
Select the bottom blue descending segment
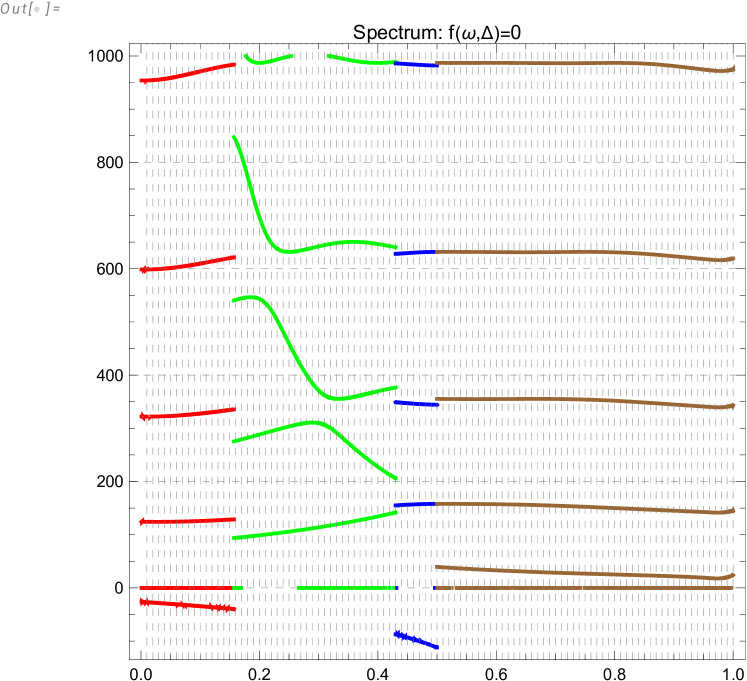417,640
